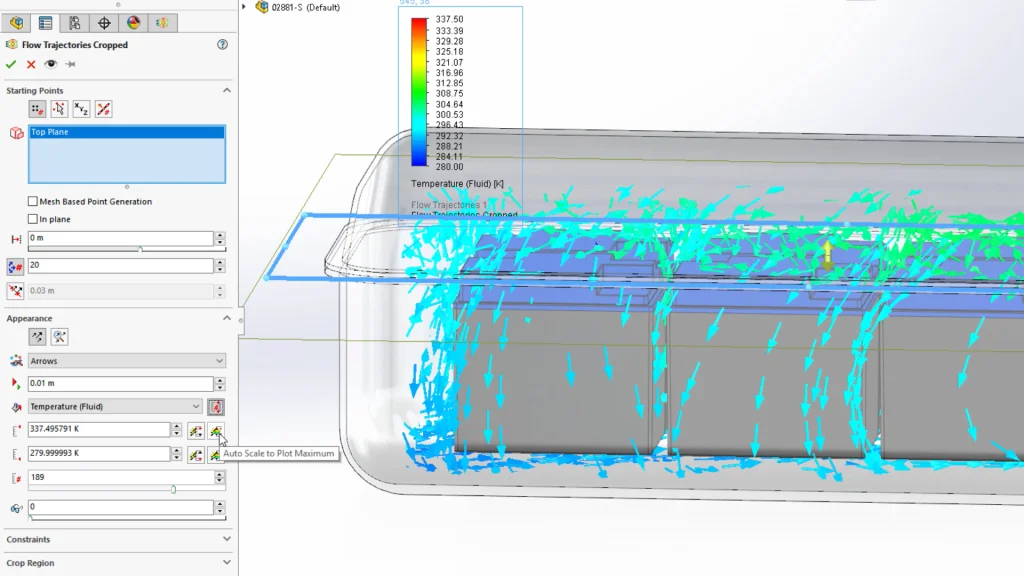This screenshot has height=576, width=1024.
Task: Switch to the DisplayManager tab
Action: 133,23
